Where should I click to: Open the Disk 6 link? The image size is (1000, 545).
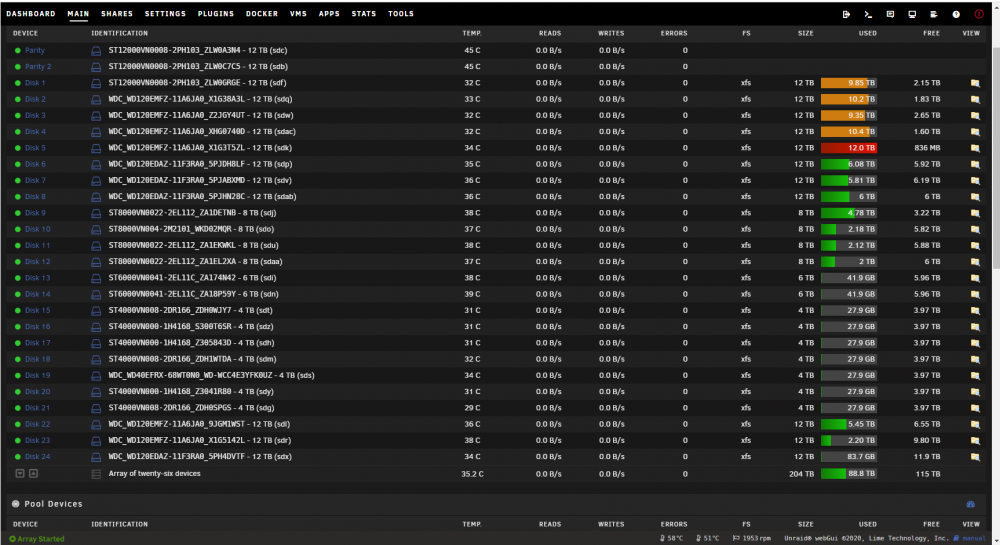35,164
